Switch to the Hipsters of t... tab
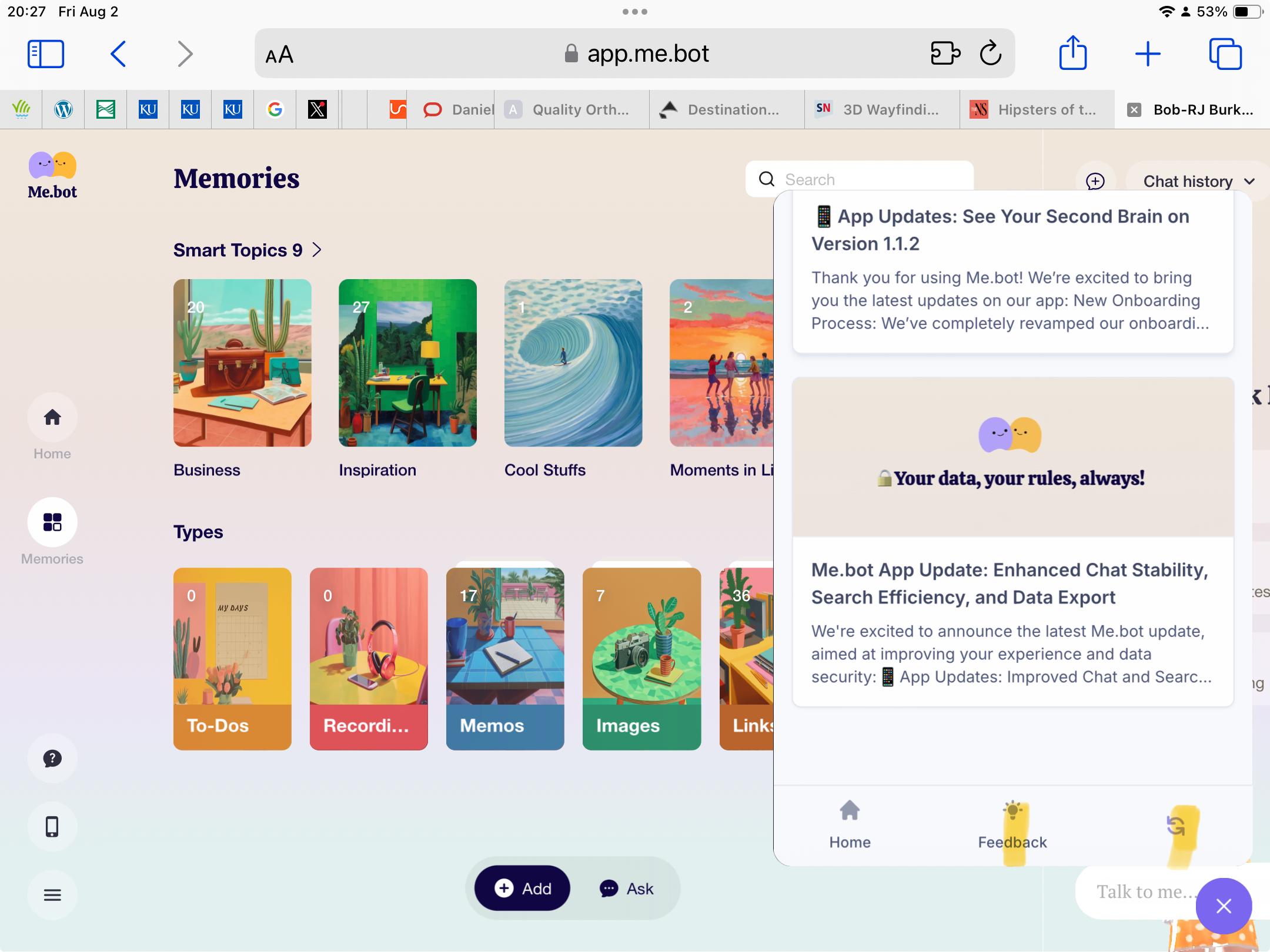 click(1036, 110)
